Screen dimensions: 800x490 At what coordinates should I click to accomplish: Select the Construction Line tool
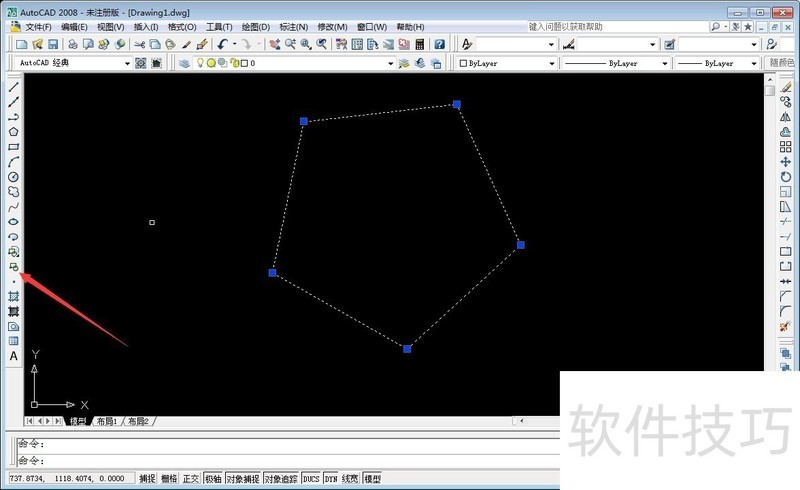(x=14, y=102)
